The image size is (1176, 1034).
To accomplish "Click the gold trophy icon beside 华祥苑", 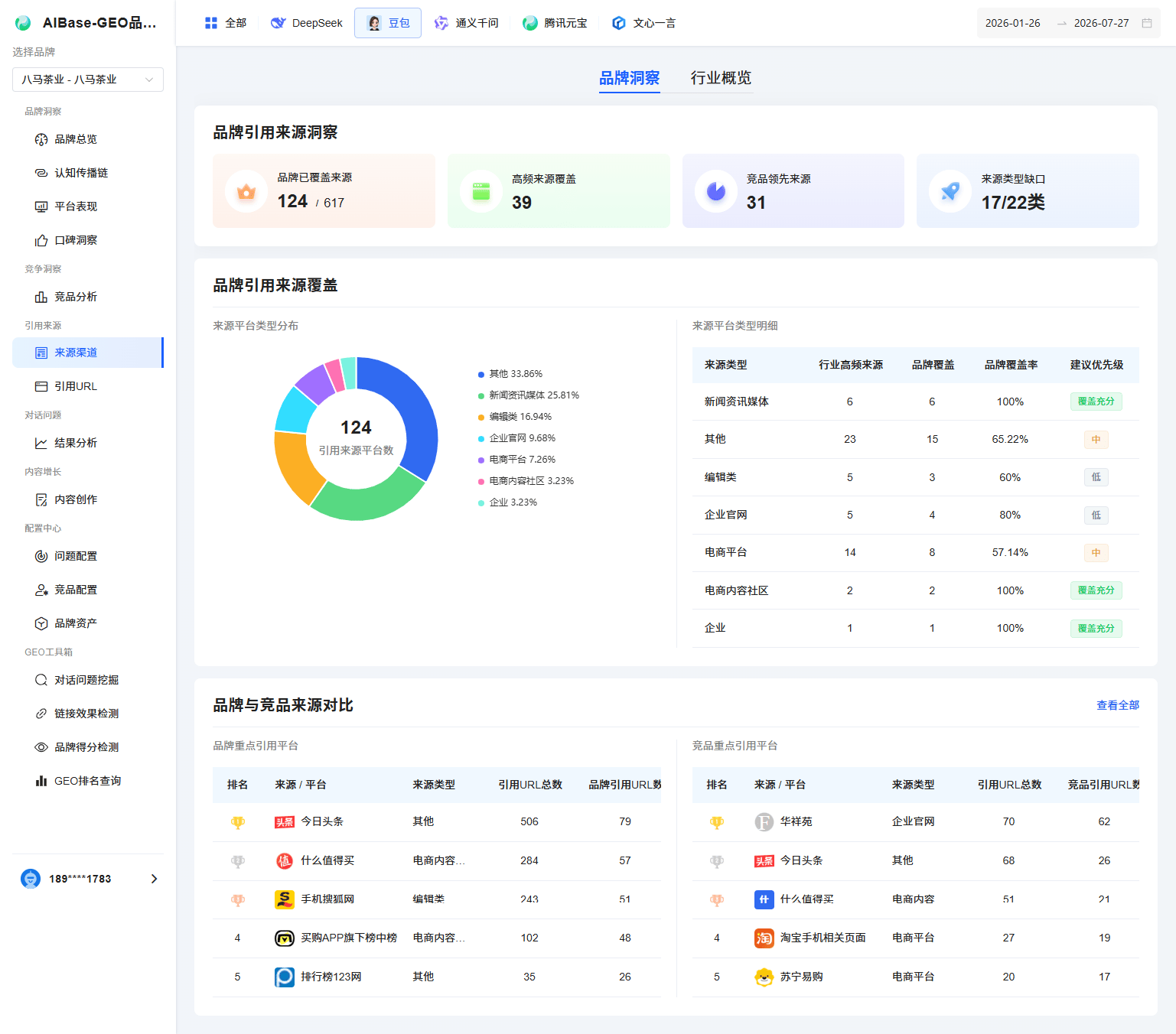I will pos(717,822).
